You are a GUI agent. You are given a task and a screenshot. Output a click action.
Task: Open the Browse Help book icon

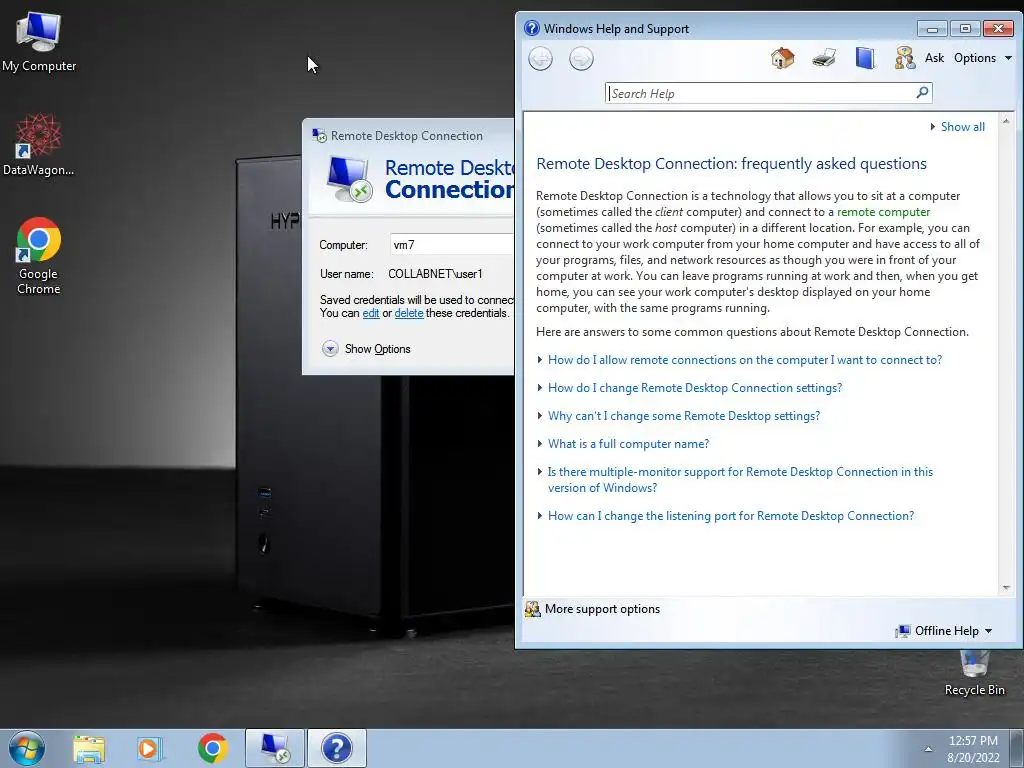pos(865,58)
